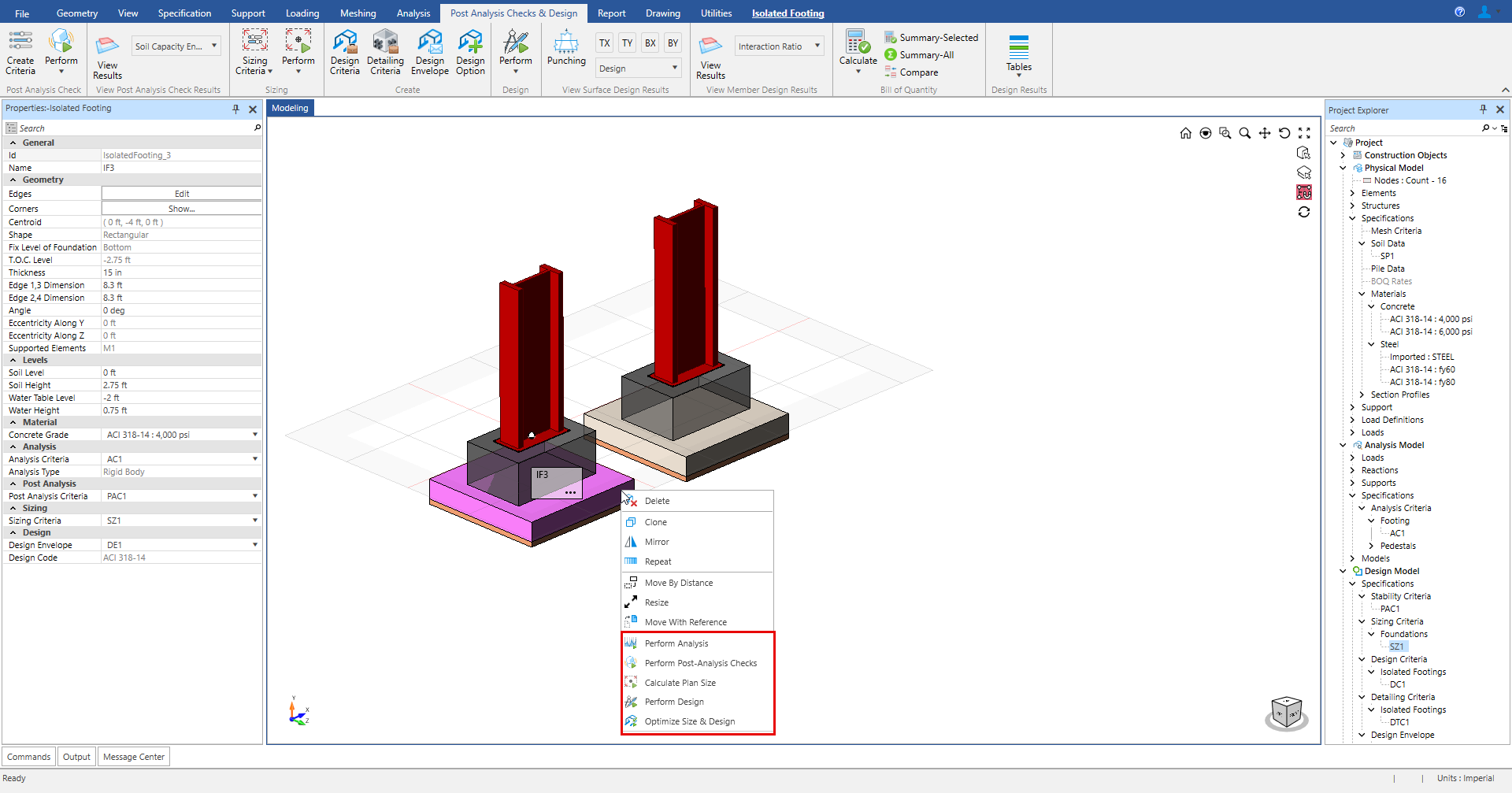Toggle the BX surface result button
The width and height of the screenshot is (1512, 793).
point(650,43)
